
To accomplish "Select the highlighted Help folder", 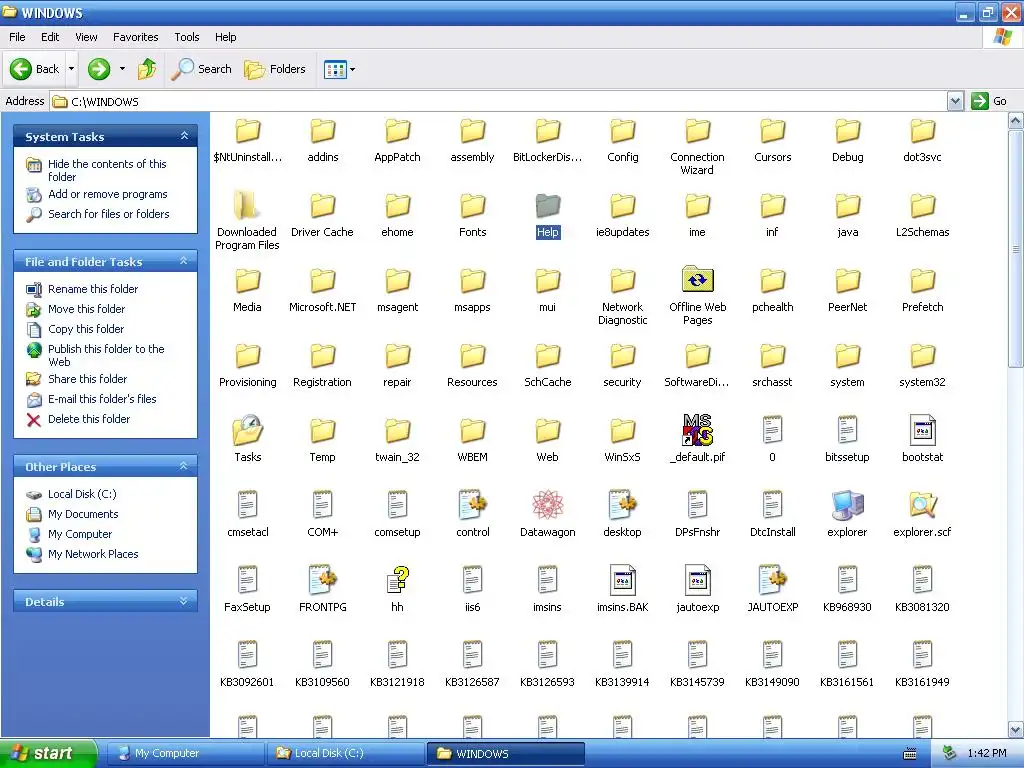I will coord(547,206).
